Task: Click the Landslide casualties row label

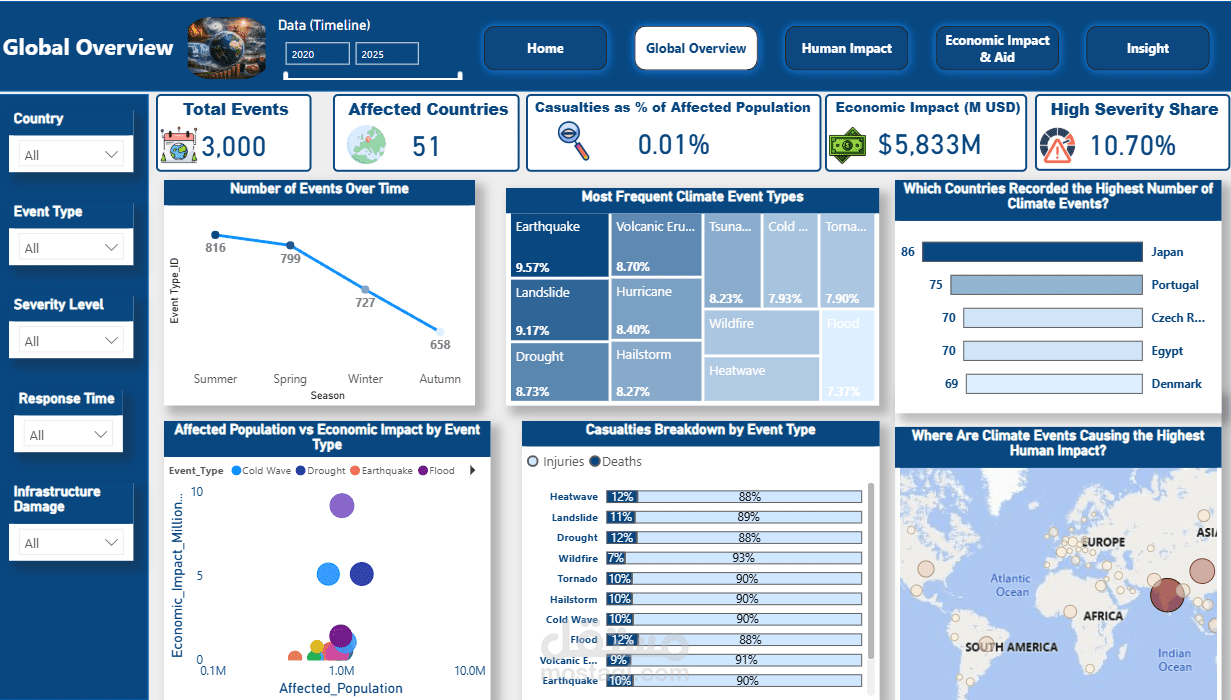Action: (x=575, y=518)
